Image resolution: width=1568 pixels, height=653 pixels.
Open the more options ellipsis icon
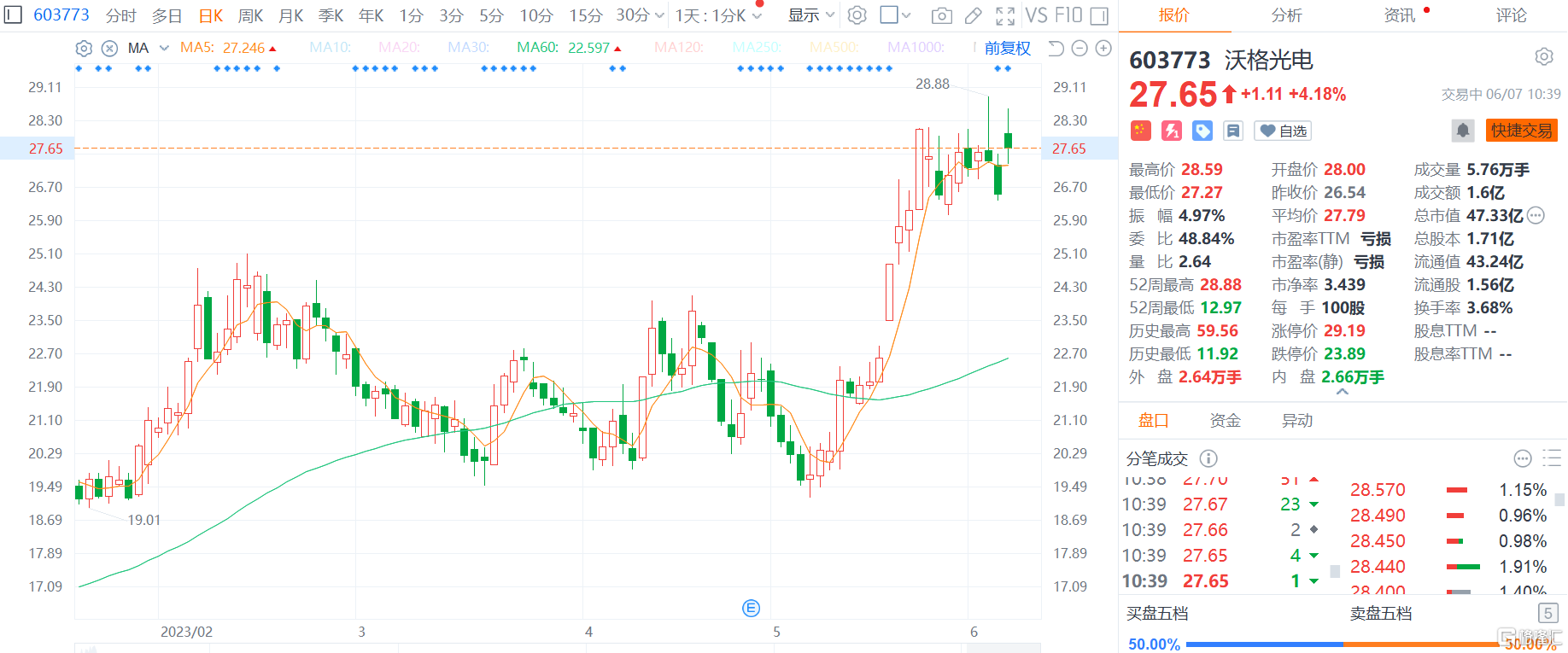point(1523,458)
